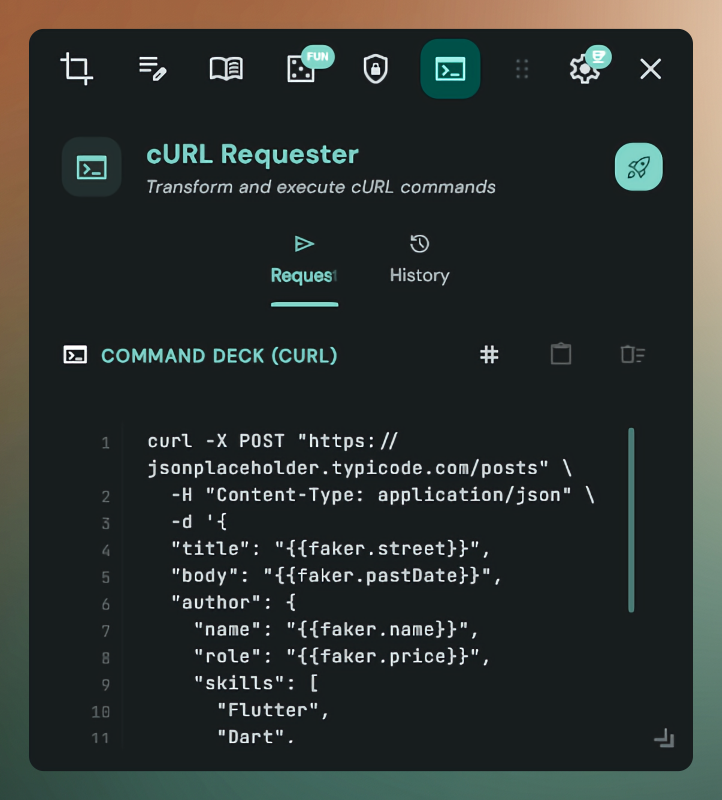Click the Command Deck terminal icon
The width and height of the screenshot is (722, 800).
pyautogui.click(x=75, y=355)
